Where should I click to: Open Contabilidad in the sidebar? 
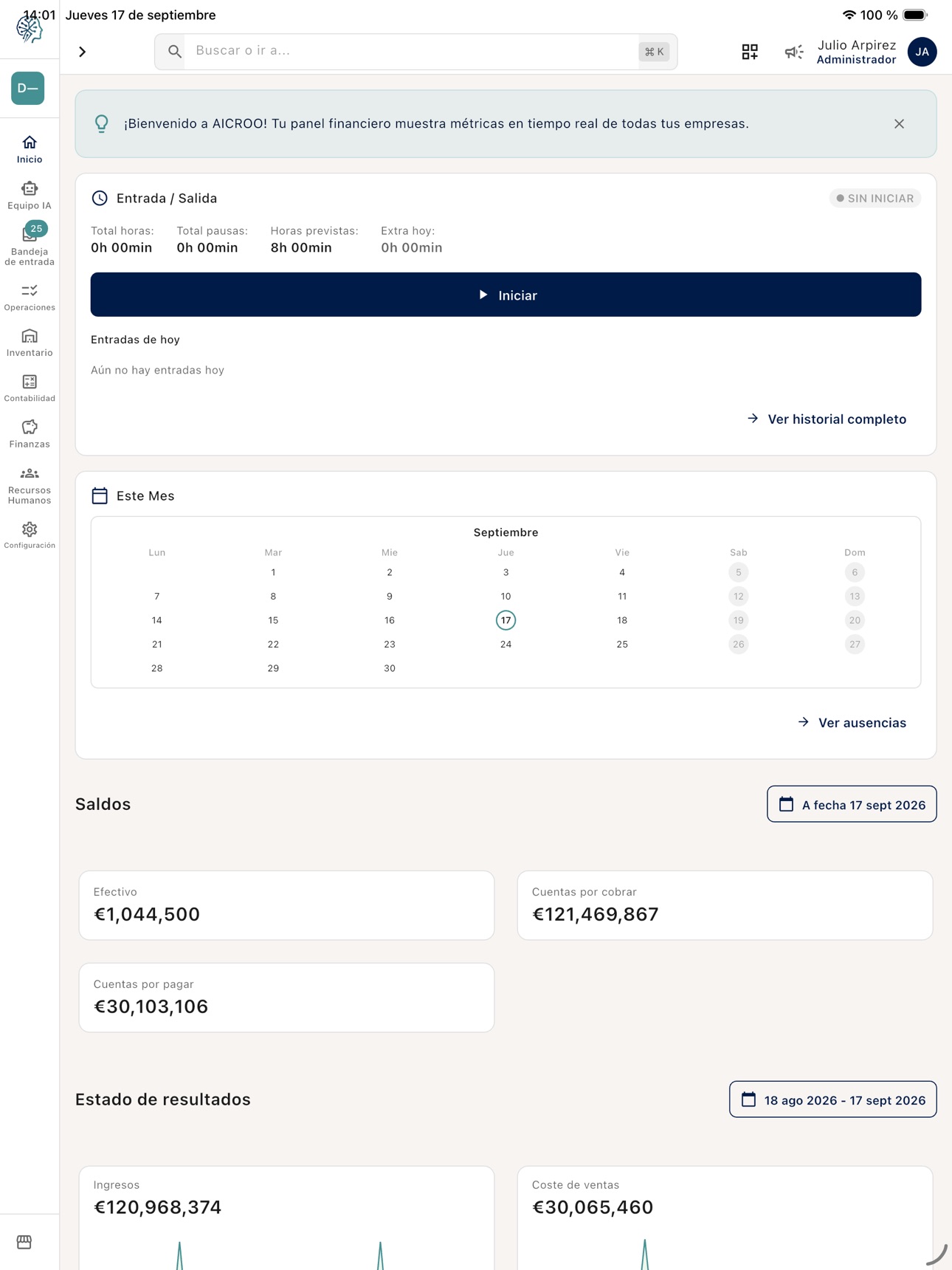coord(30,388)
